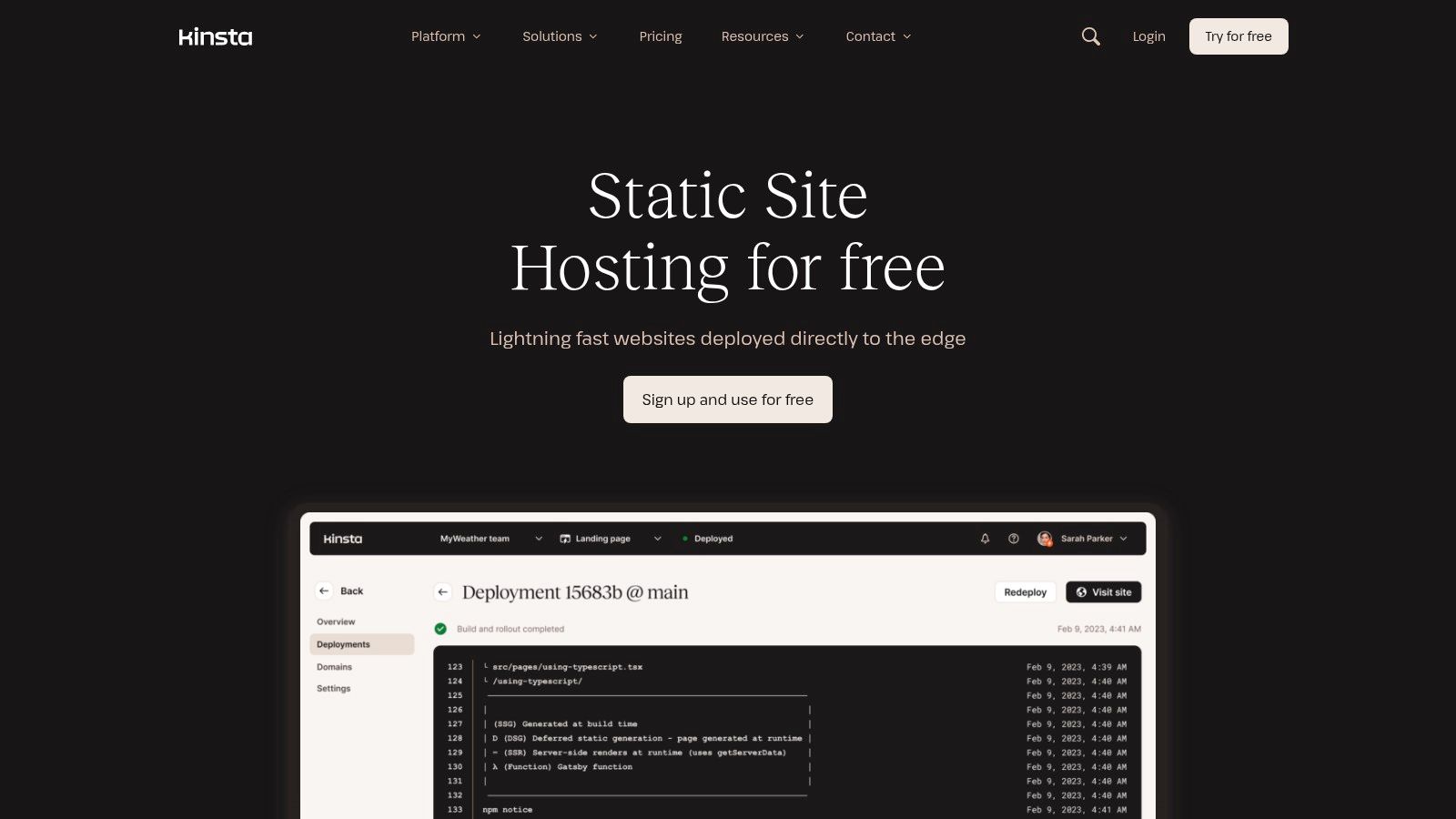Expand the Landing page selector chevron
This screenshot has width=1456, height=819.
(657, 538)
